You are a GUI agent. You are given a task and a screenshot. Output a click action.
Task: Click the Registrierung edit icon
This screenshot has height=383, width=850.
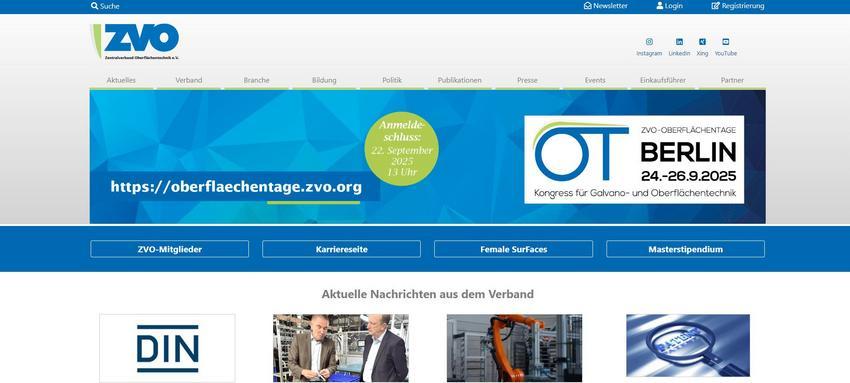tap(716, 6)
